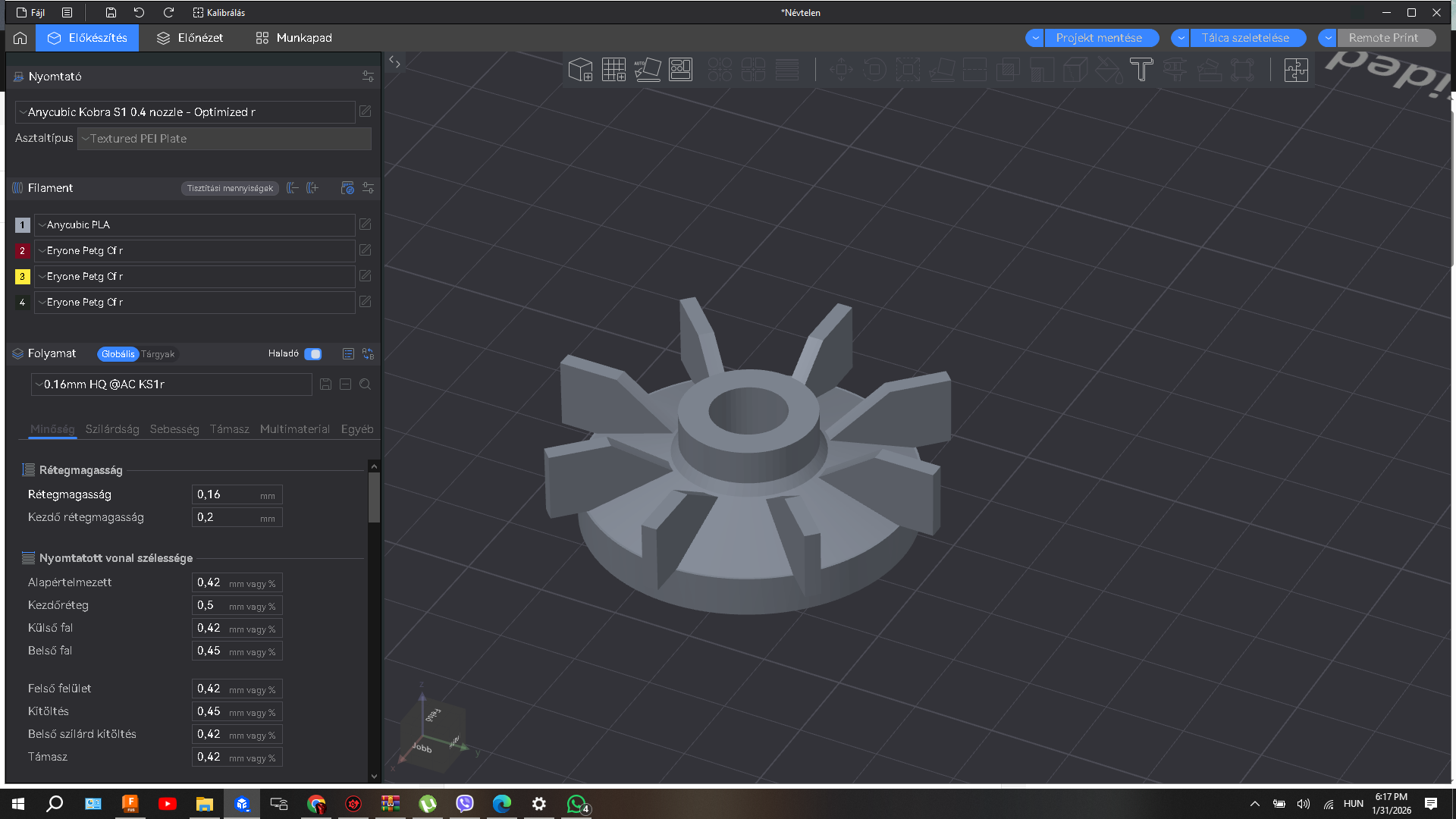
Task: Click the Variable layer height icon
Action: (x=786, y=70)
